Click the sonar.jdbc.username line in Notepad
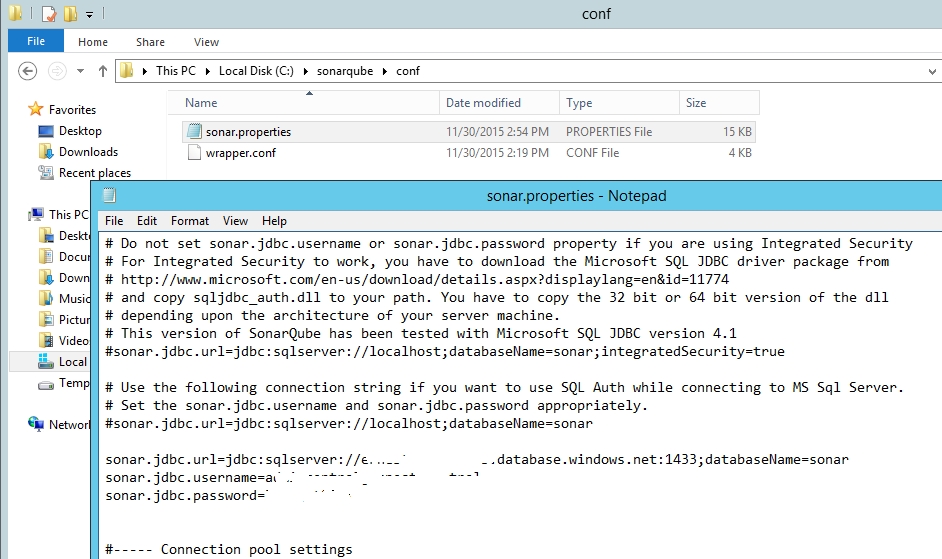The height and width of the screenshot is (559, 942). pos(292,477)
